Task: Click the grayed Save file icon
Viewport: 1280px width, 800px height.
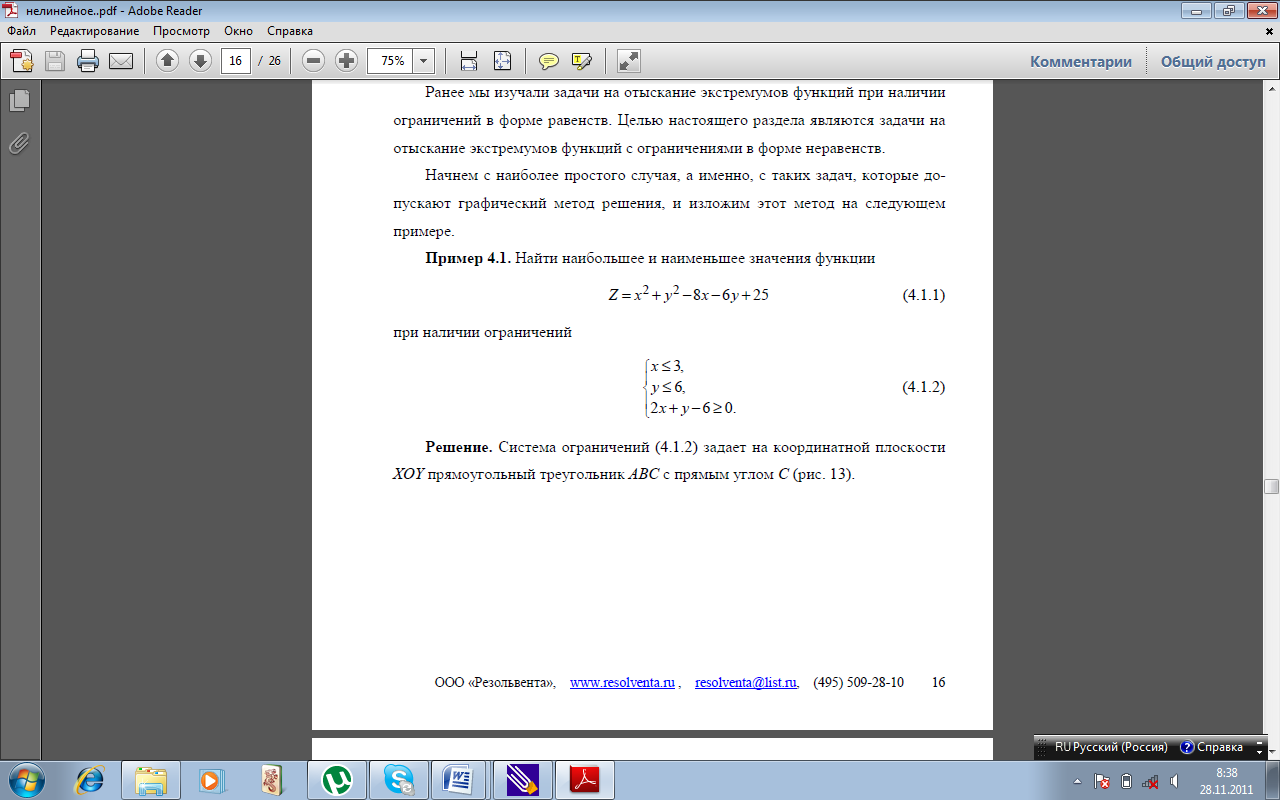Action: tap(55, 61)
